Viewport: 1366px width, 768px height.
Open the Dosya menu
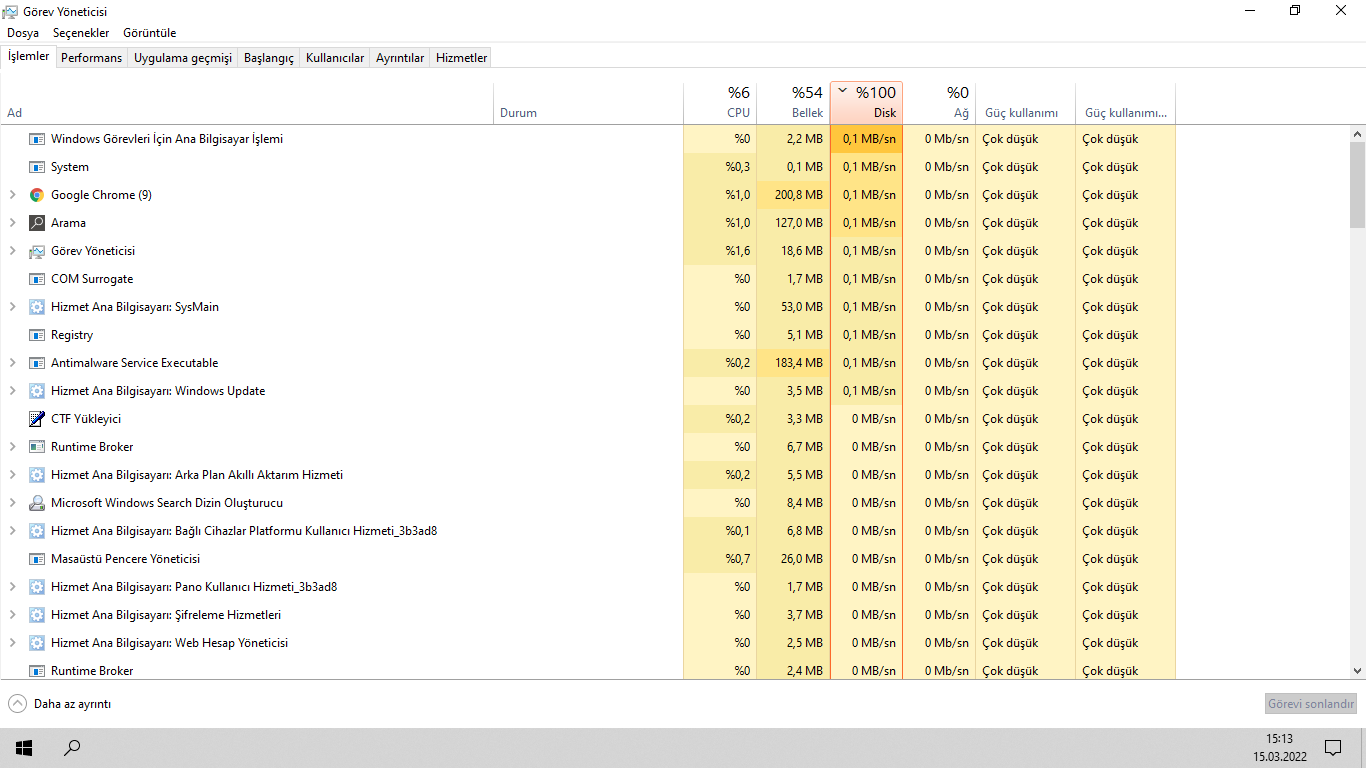click(23, 33)
